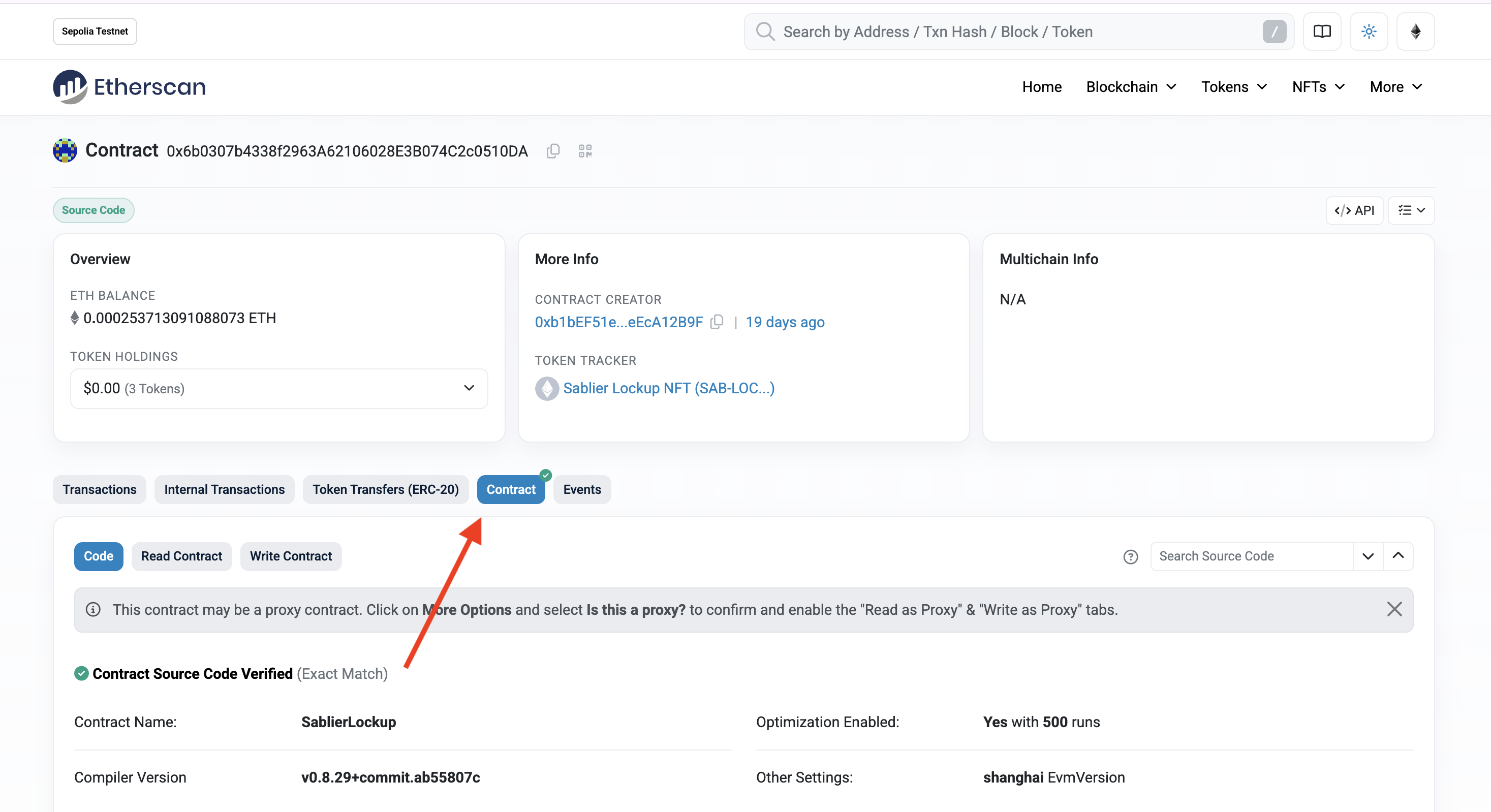Switch to Read Contract view
The width and height of the screenshot is (1491, 812).
coord(182,556)
